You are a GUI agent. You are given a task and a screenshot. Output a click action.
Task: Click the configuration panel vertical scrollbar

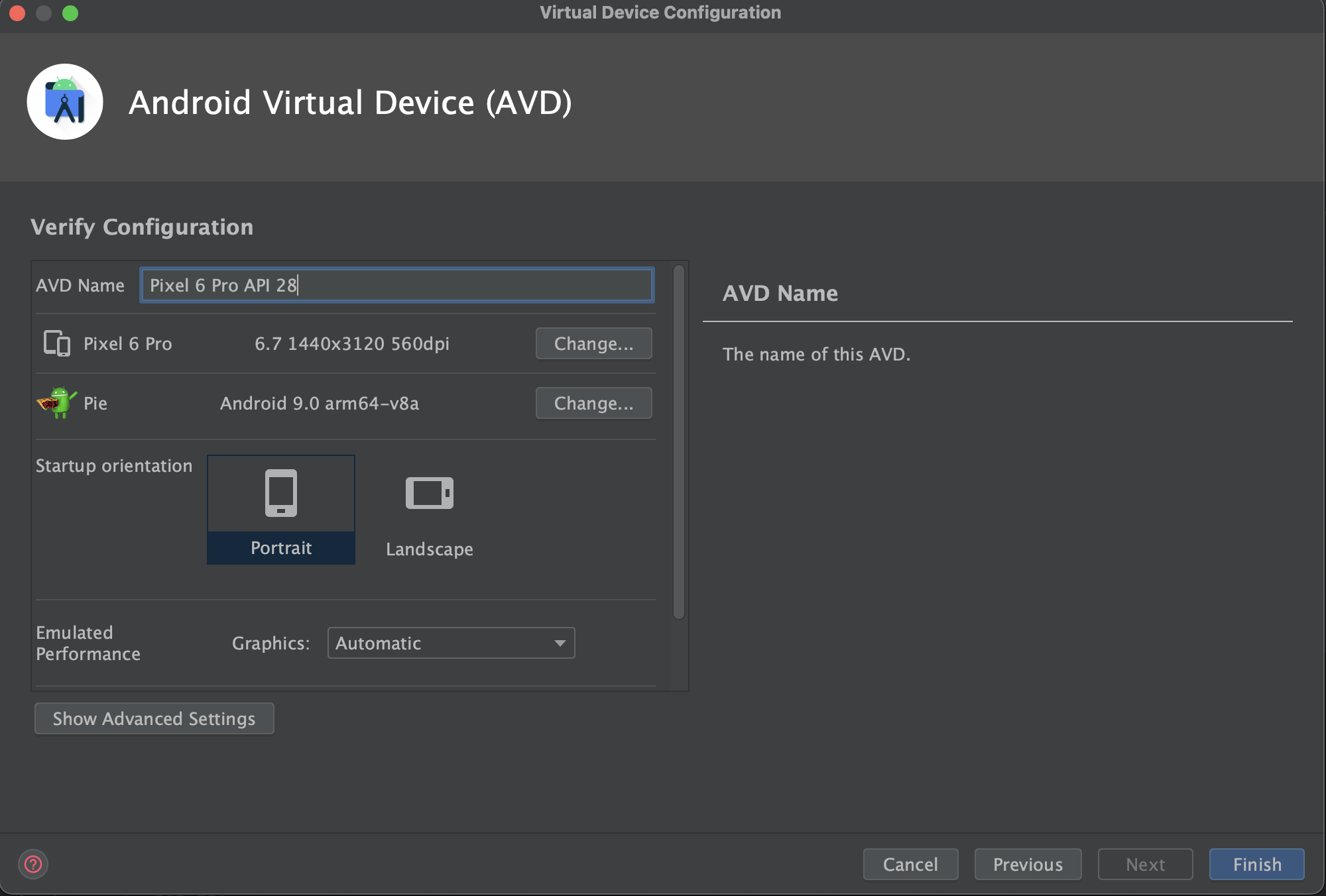tap(678, 443)
